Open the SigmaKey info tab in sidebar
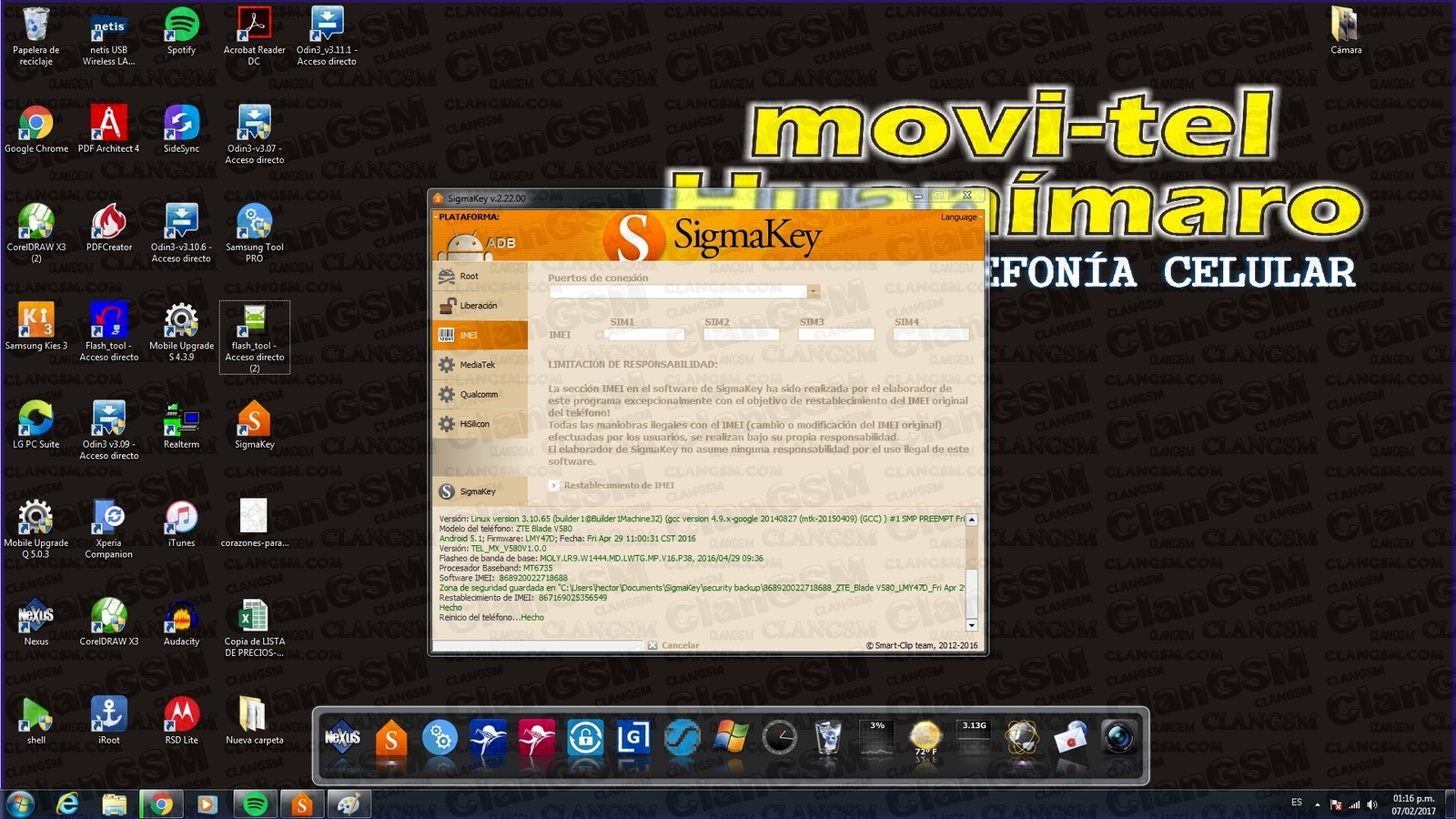The height and width of the screenshot is (819, 1456). point(480,491)
